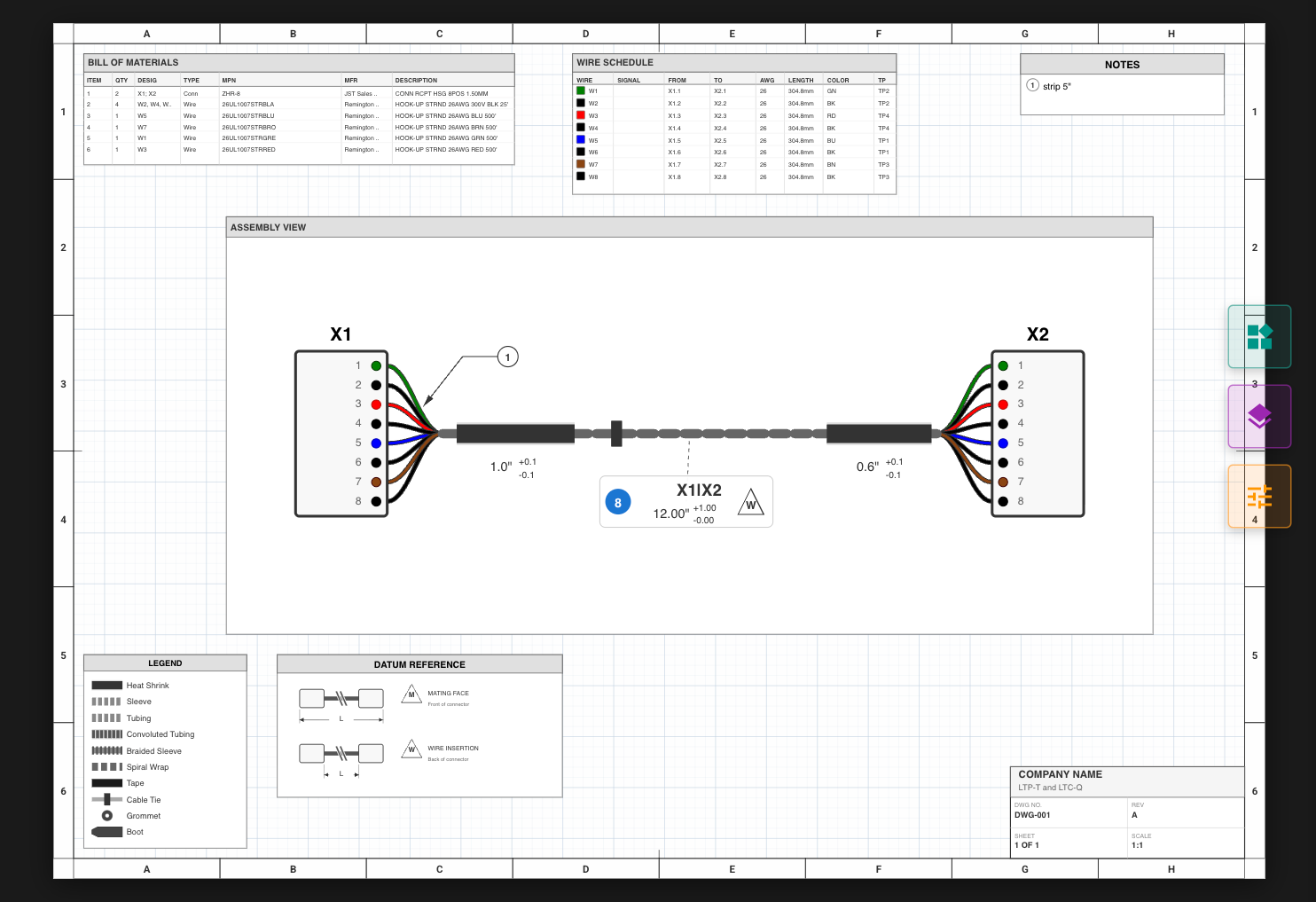Click the Braided Sleeve symbol in the legend

[106, 750]
